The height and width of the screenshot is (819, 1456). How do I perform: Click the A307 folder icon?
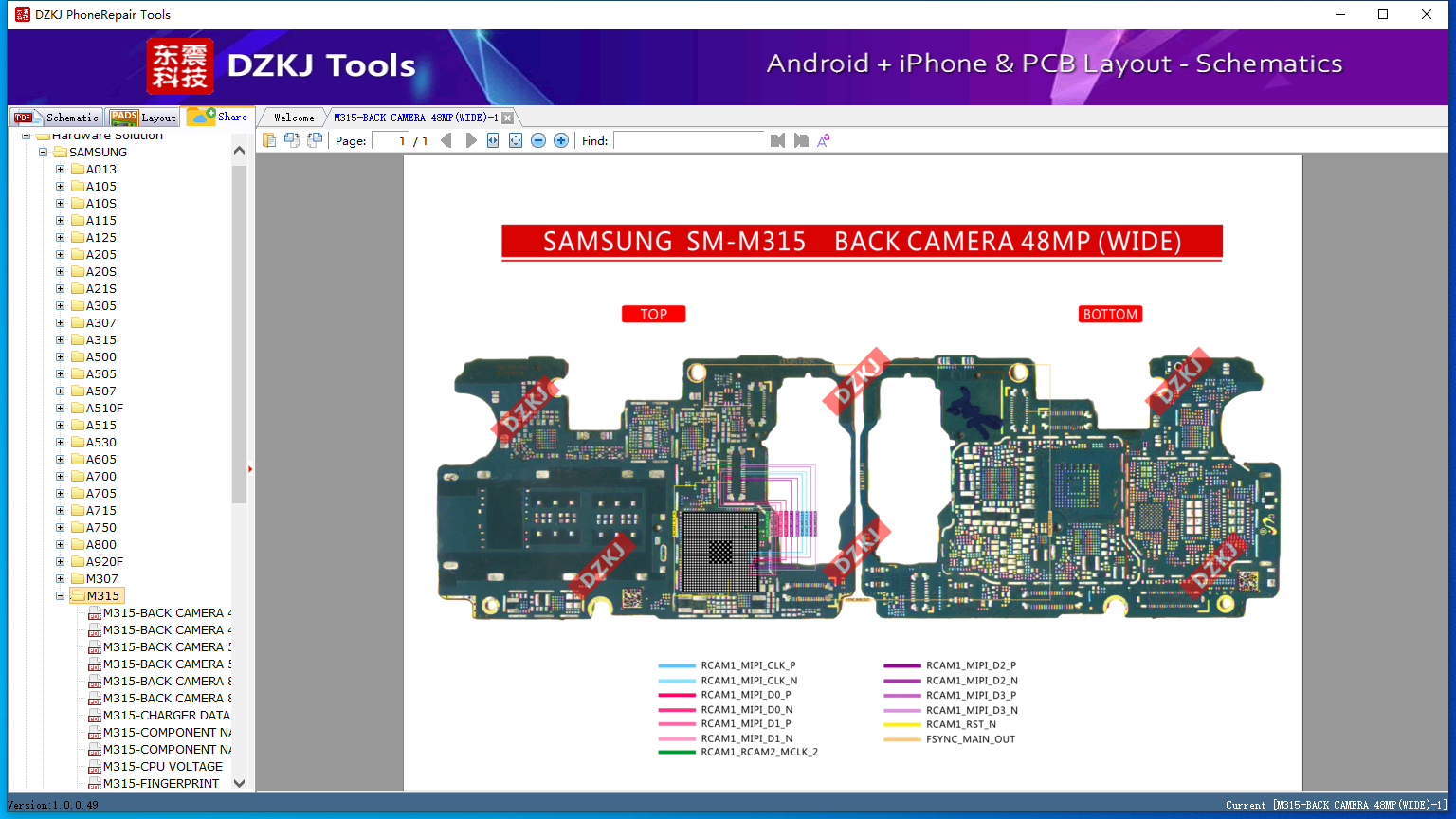(x=78, y=322)
